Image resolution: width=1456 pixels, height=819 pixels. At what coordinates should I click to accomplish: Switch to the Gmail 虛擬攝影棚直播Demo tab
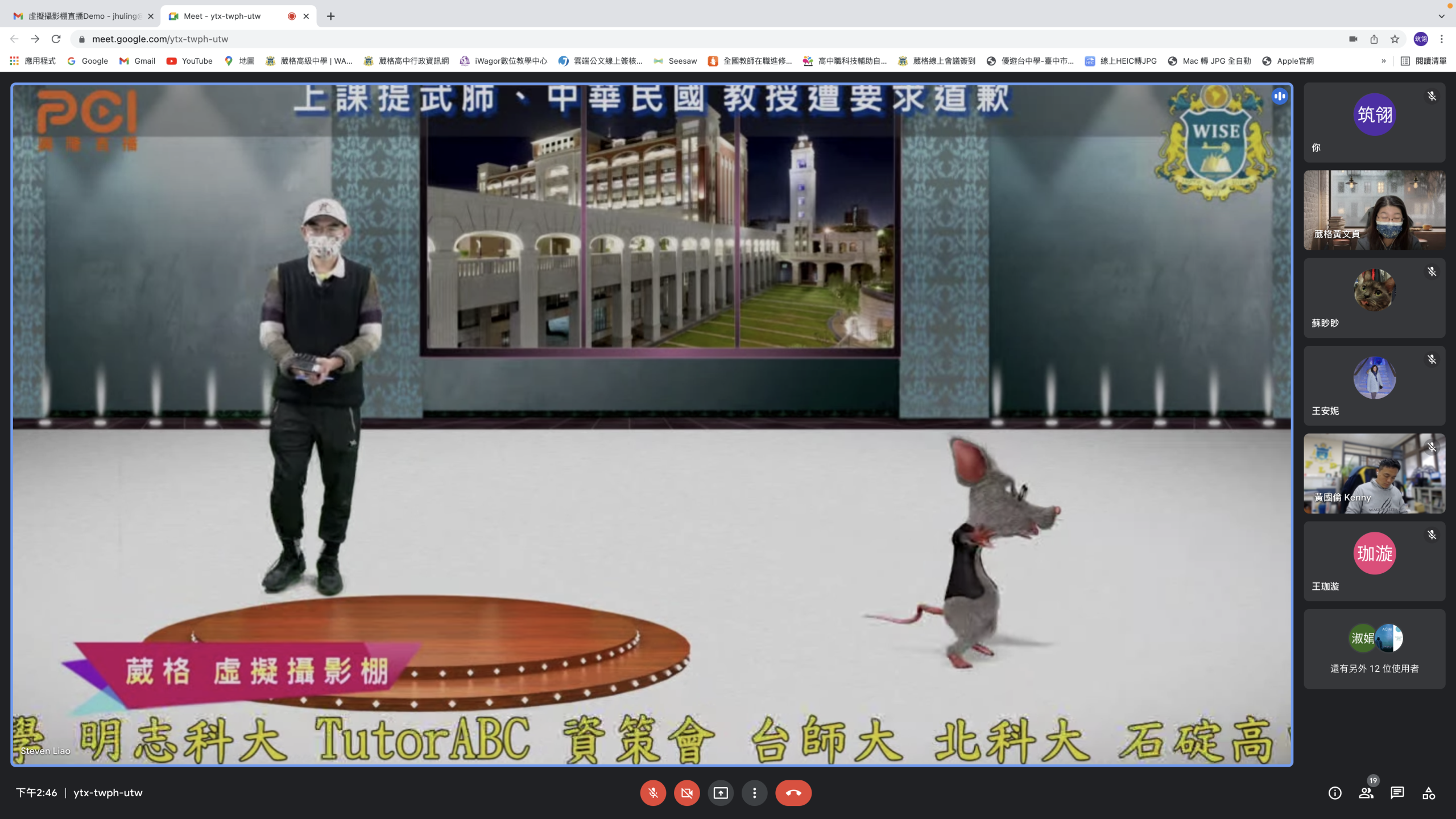click(x=82, y=16)
